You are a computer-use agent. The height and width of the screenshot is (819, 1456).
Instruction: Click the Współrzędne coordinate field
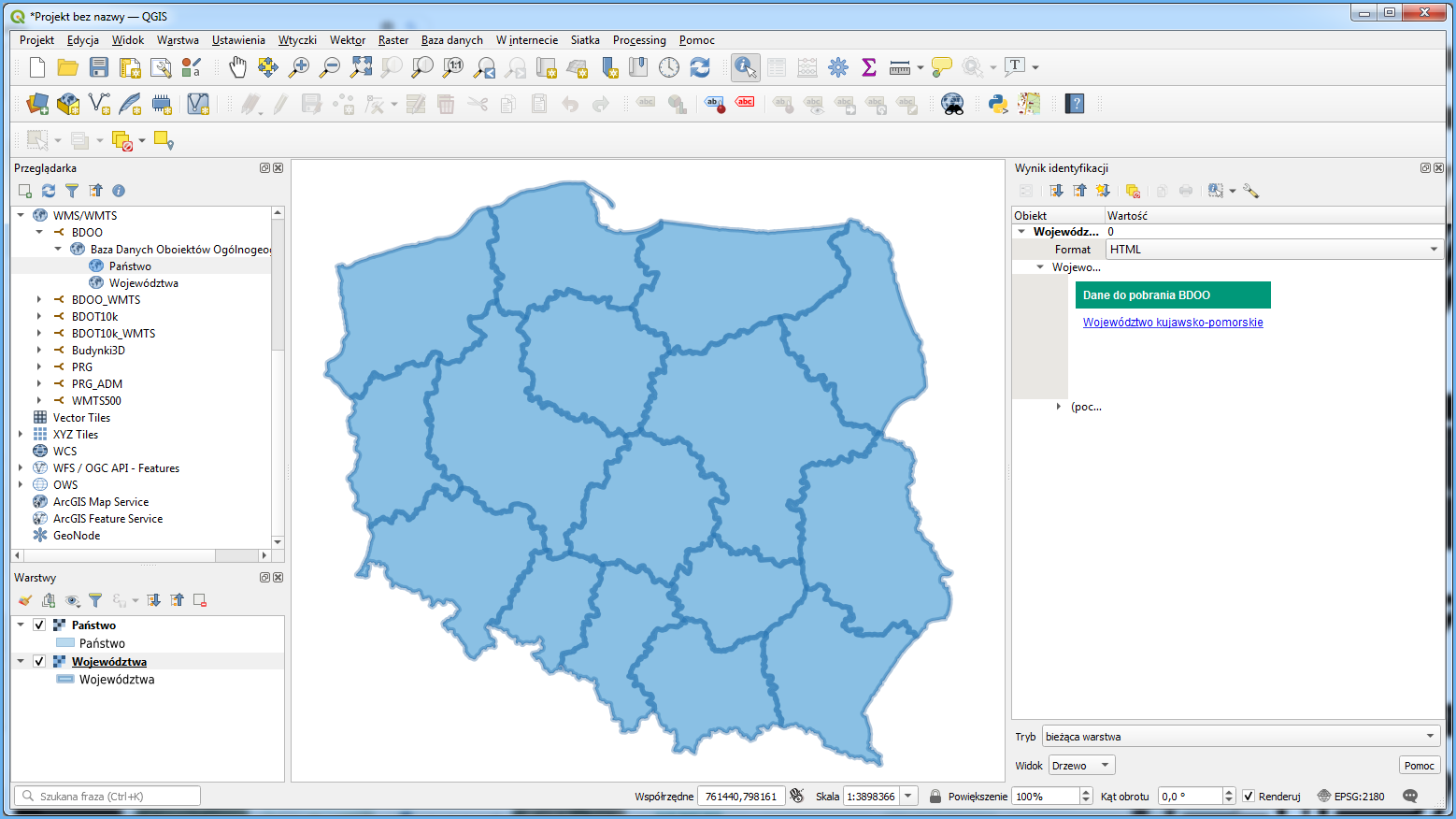point(742,796)
